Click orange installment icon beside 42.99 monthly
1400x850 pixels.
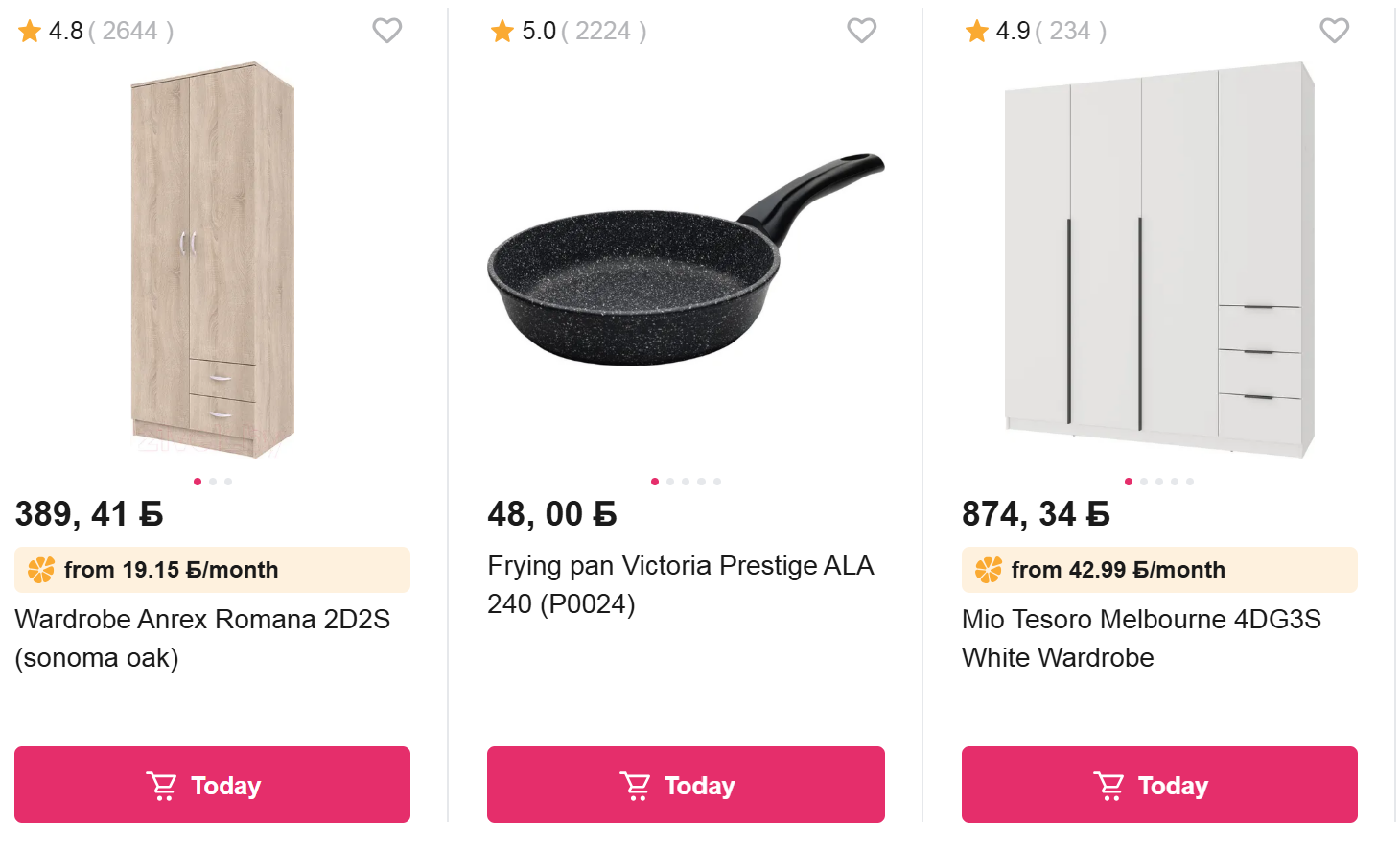989,570
